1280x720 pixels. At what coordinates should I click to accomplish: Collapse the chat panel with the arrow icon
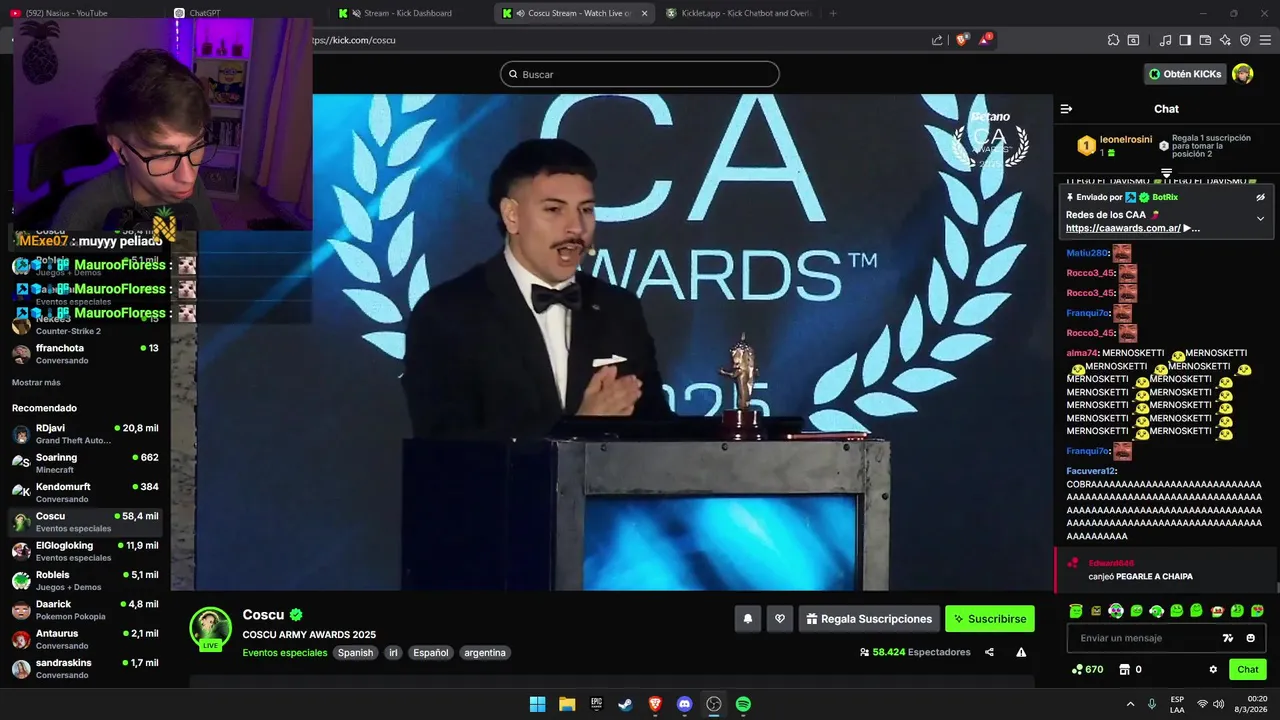(1066, 109)
